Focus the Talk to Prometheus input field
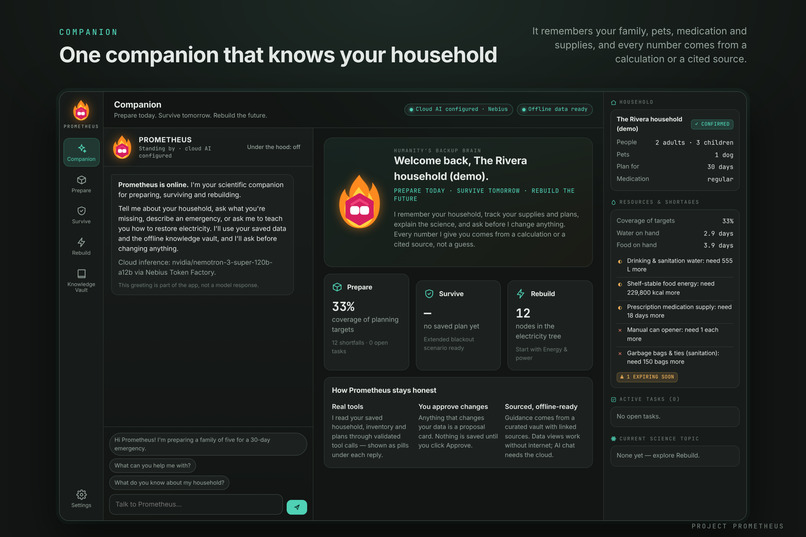806x537 pixels. click(196, 504)
